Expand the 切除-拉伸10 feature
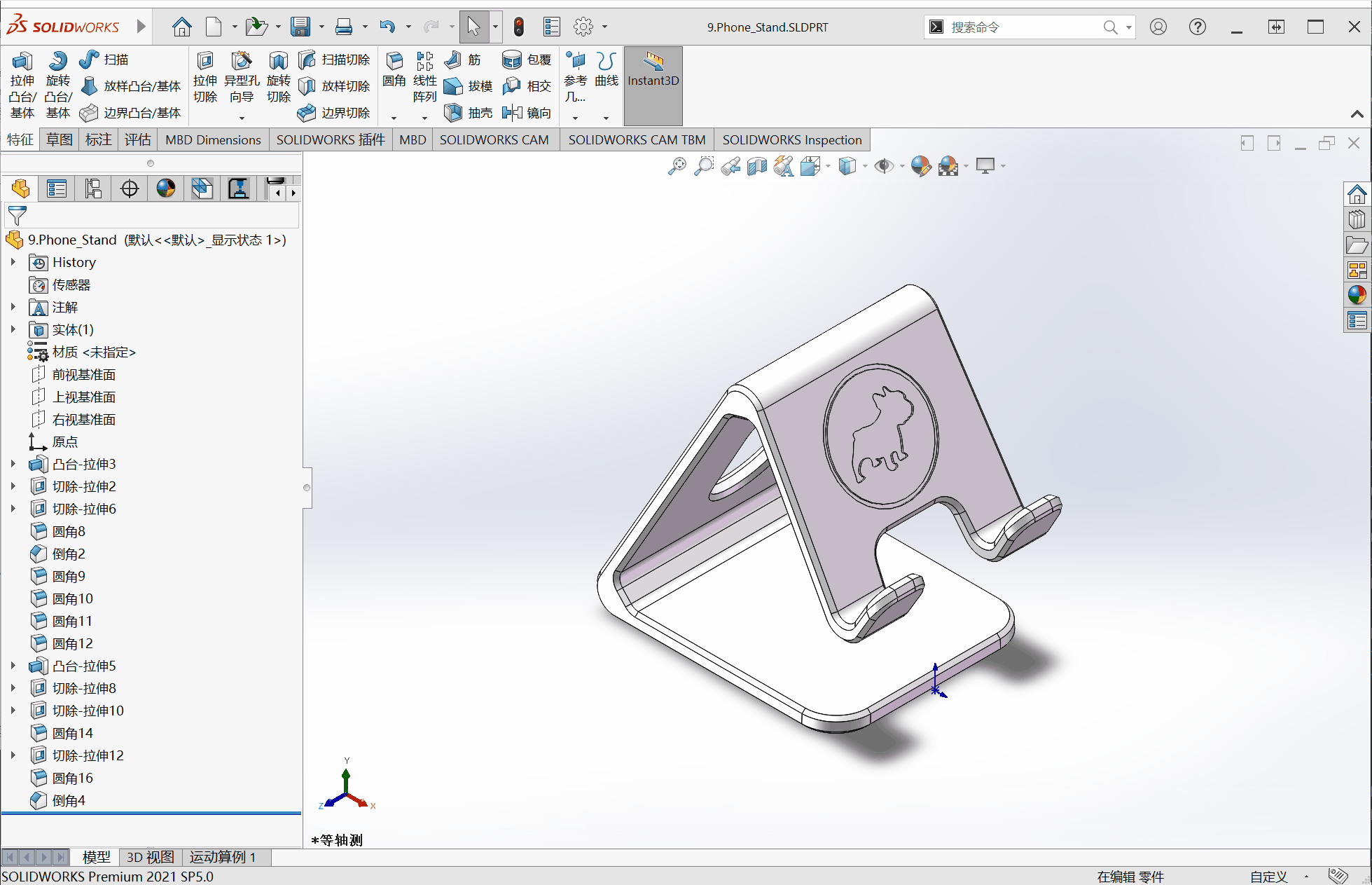 click(13, 711)
